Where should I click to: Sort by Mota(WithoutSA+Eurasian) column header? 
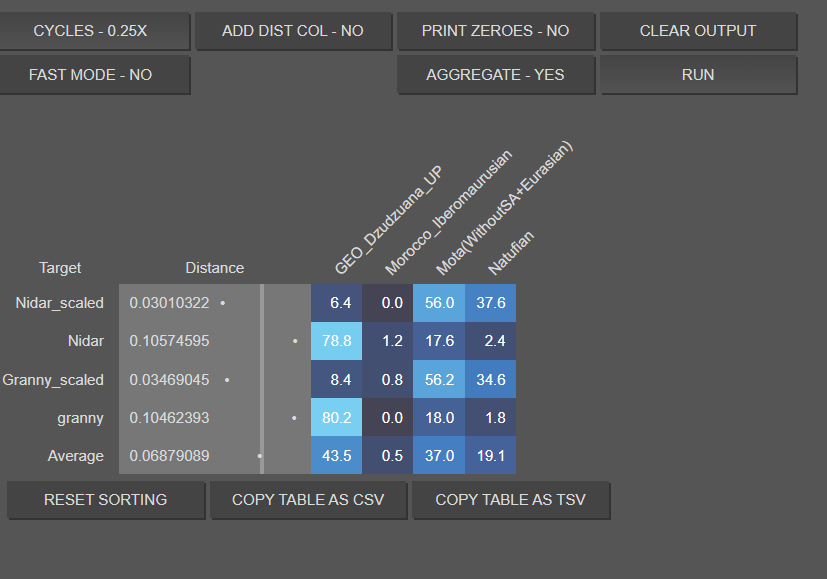tap(504, 208)
